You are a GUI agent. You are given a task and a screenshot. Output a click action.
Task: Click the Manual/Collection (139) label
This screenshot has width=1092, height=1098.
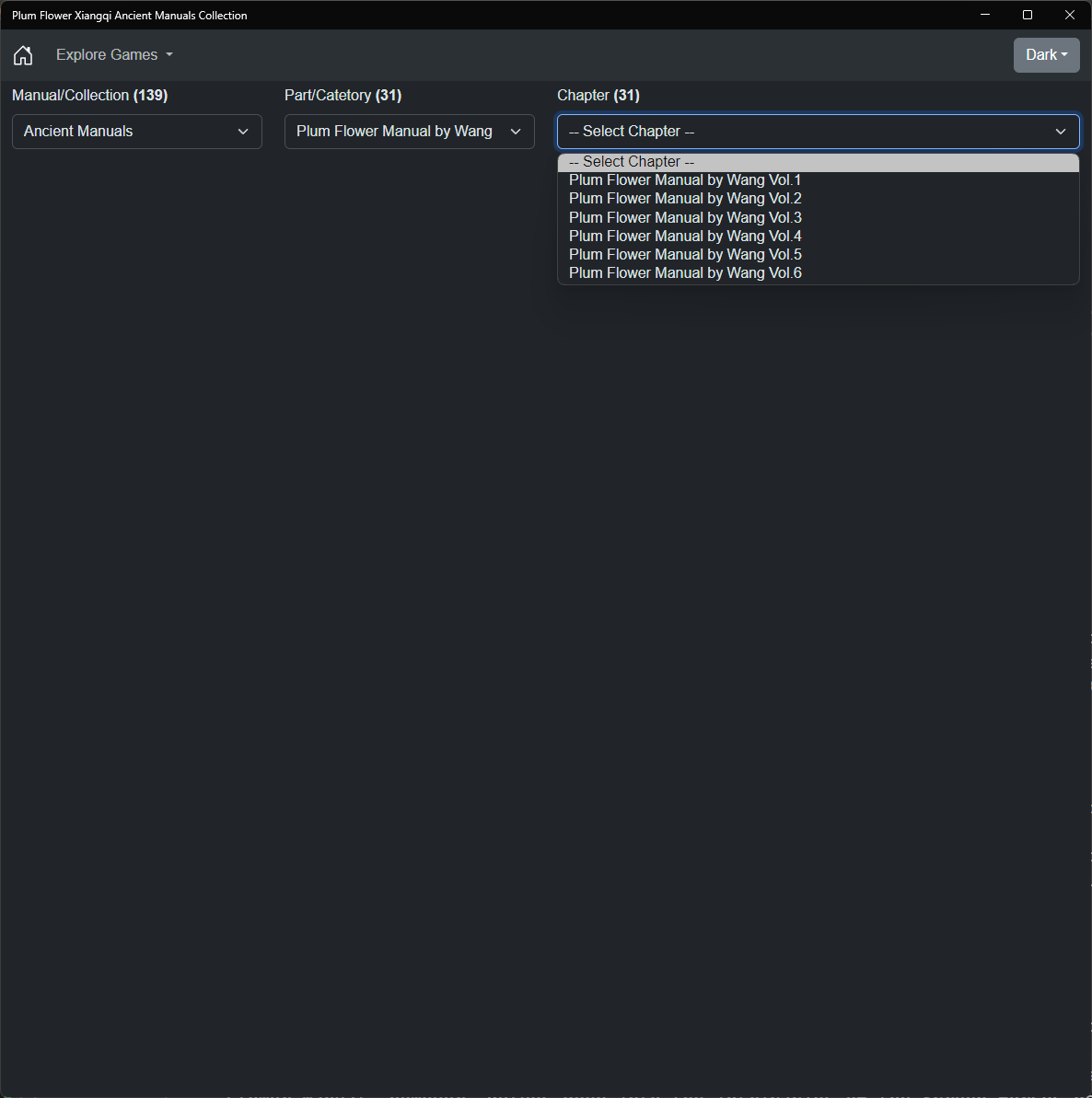[89, 95]
